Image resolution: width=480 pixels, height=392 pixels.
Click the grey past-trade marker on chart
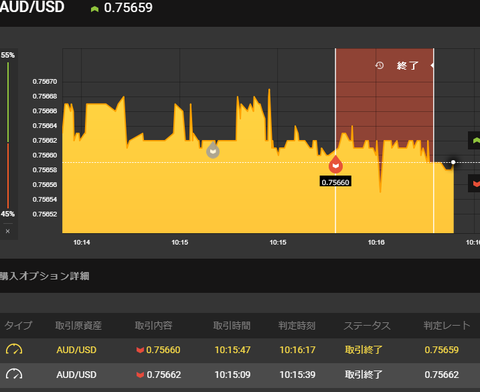[213, 150]
